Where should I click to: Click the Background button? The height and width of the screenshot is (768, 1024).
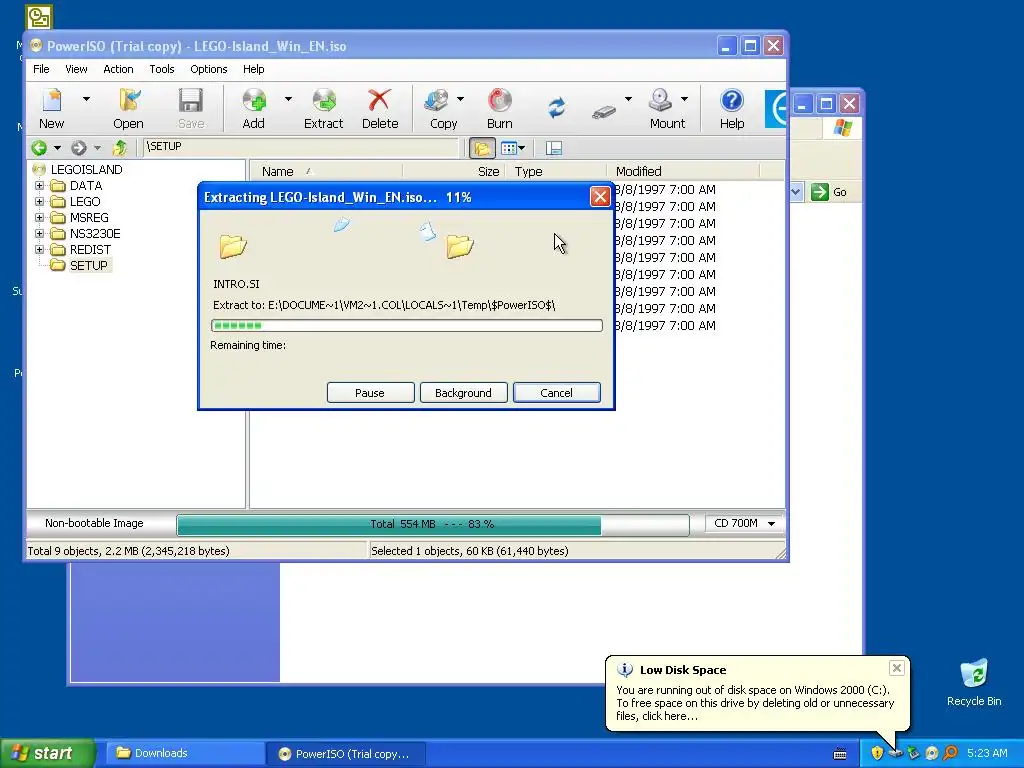[464, 392]
